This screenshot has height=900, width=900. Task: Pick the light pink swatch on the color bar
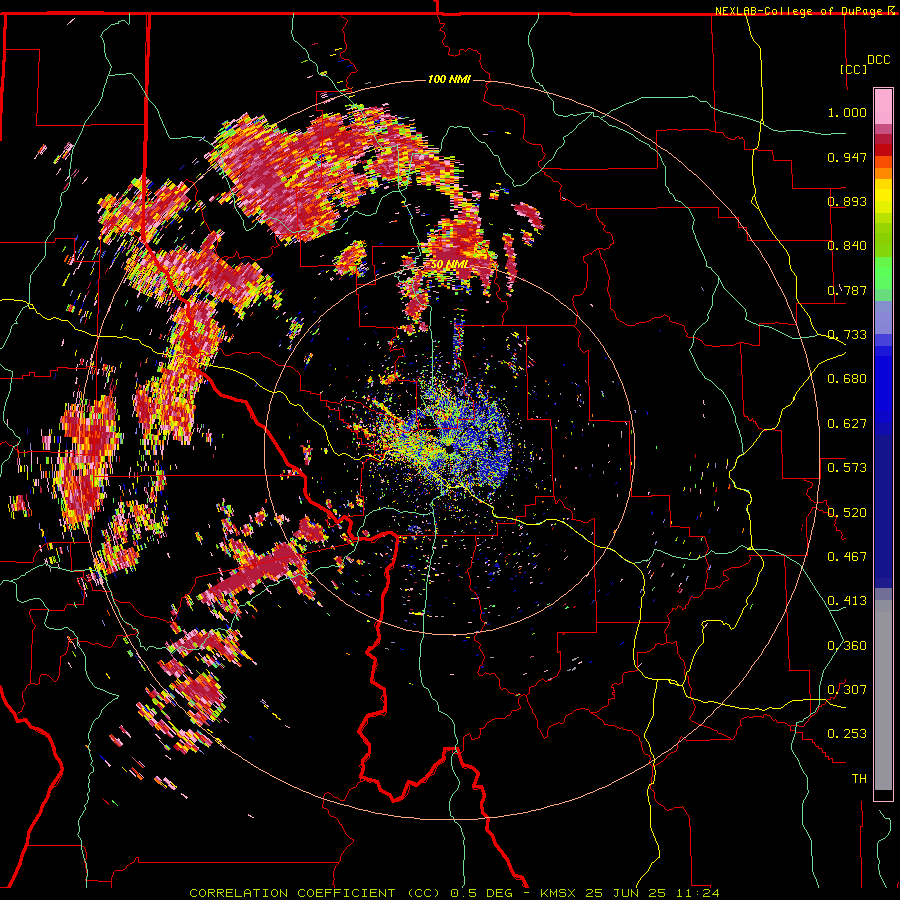click(883, 106)
